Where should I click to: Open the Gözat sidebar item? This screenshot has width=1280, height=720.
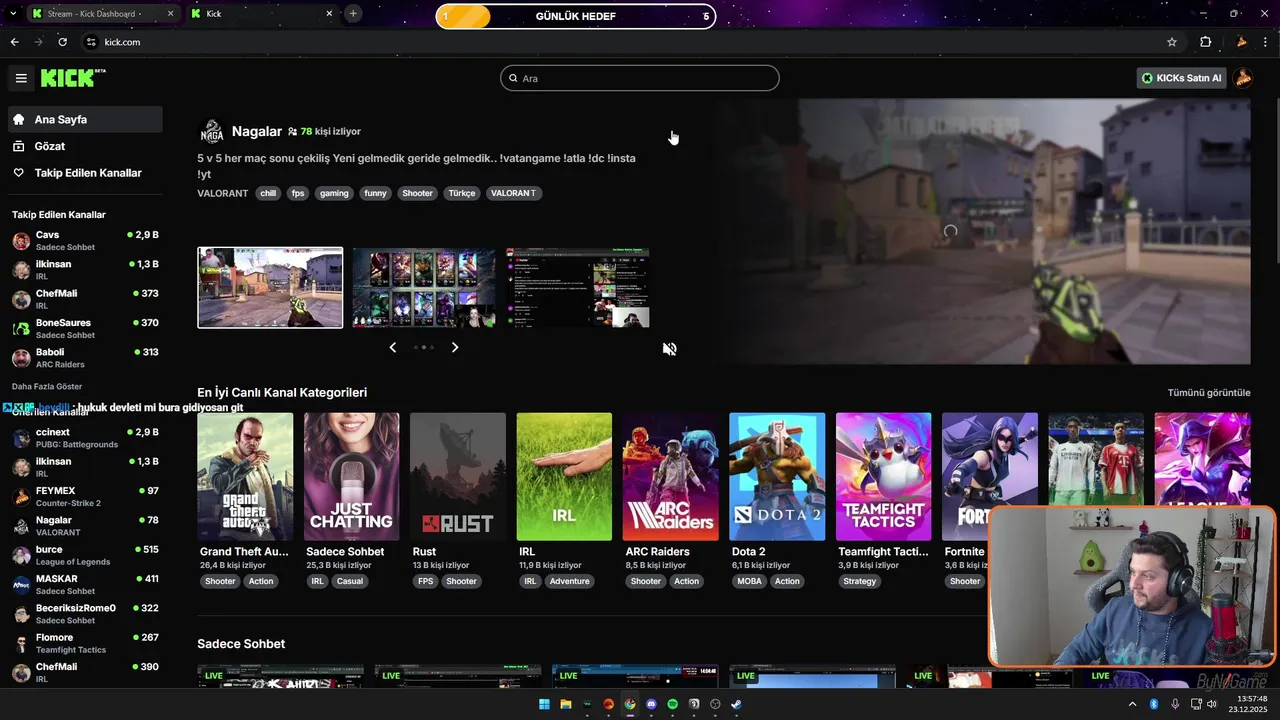click(85, 146)
